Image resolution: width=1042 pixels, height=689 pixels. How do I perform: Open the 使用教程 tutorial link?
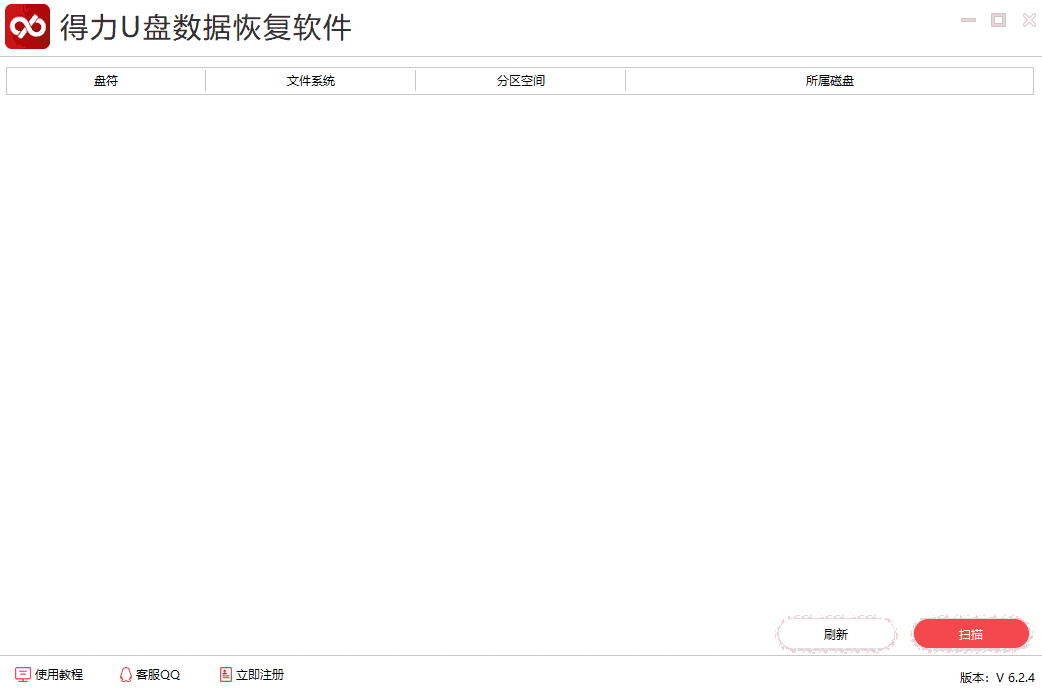click(x=57, y=674)
